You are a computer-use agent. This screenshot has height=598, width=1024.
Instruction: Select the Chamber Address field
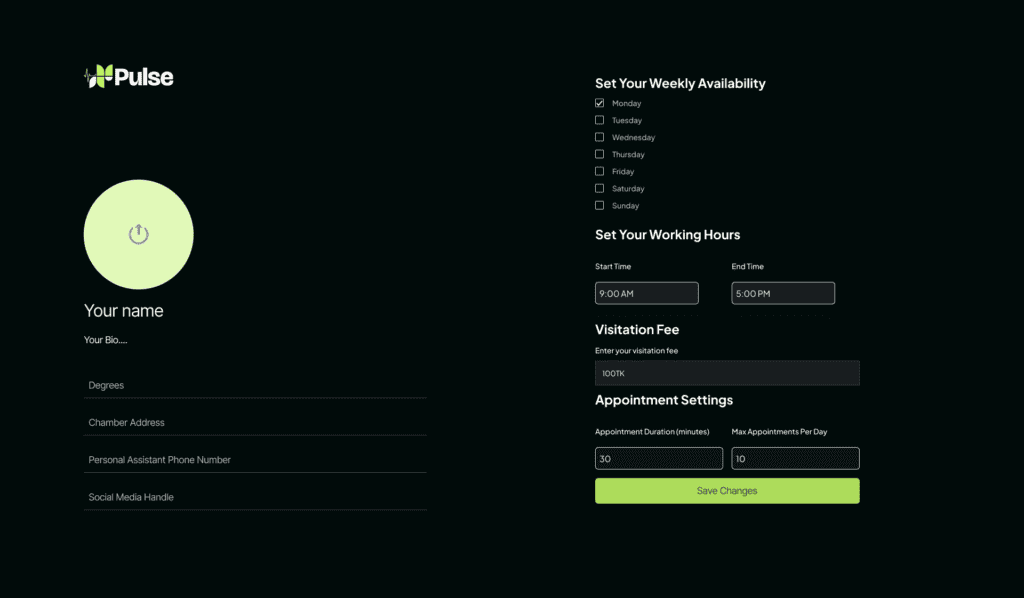(x=255, y=422)
